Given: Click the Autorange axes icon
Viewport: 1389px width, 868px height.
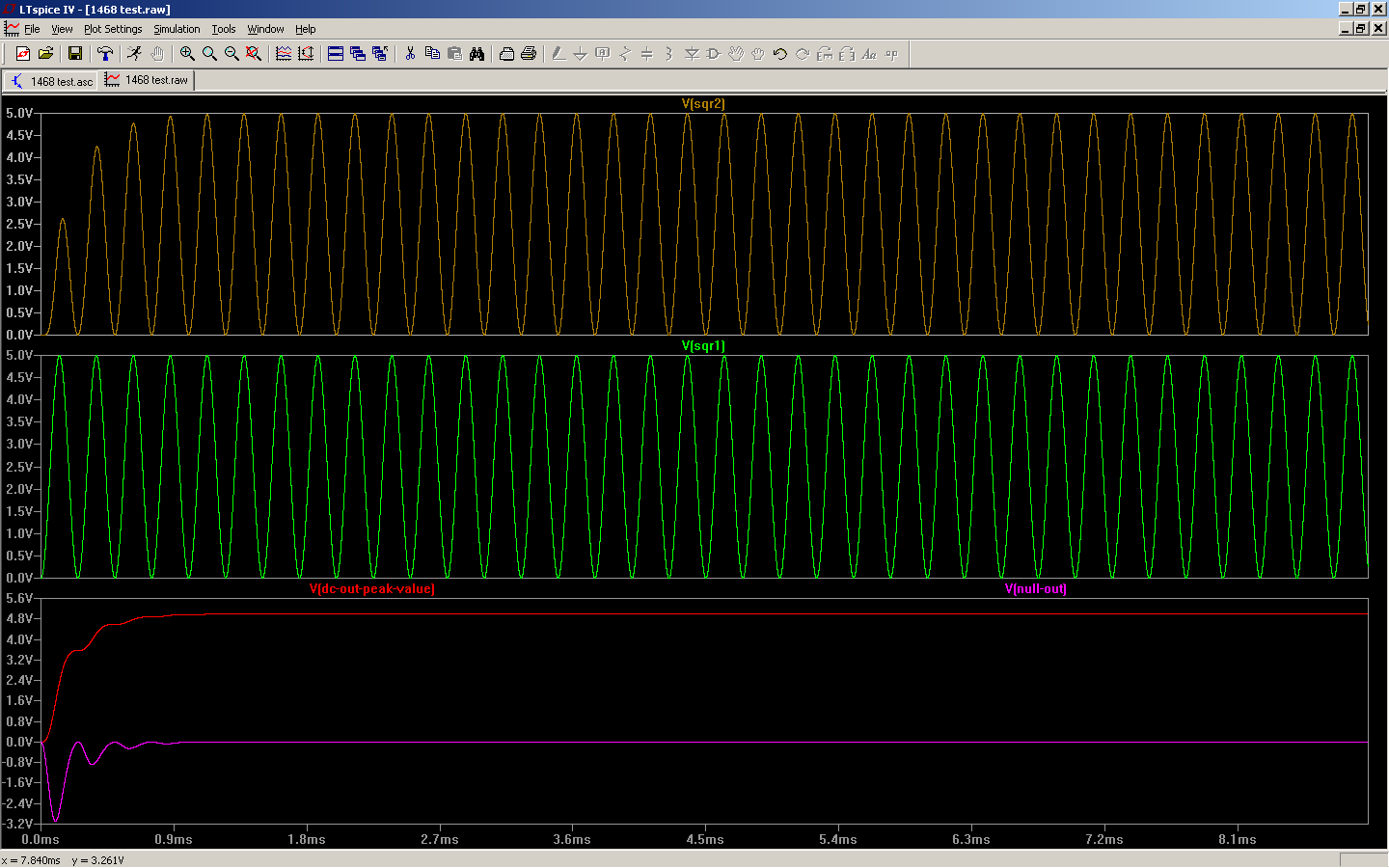Looking at the screenshot, I should 306,54.
